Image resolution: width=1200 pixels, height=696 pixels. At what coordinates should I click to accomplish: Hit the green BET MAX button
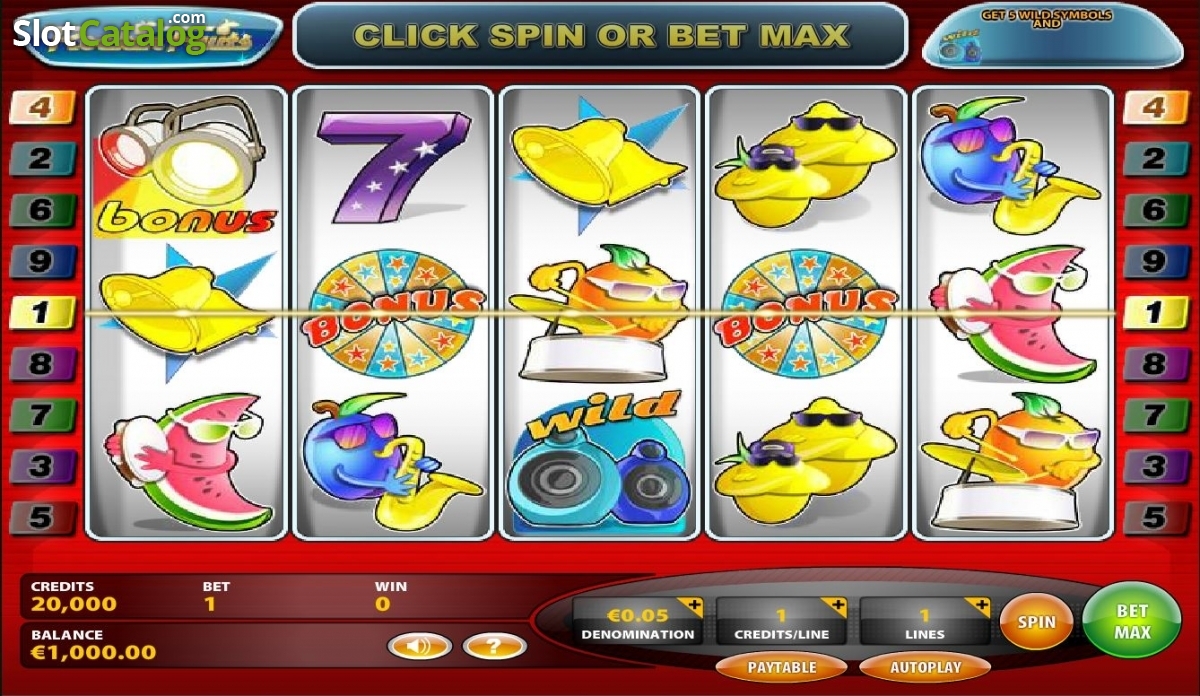[x=1133, y=621]
